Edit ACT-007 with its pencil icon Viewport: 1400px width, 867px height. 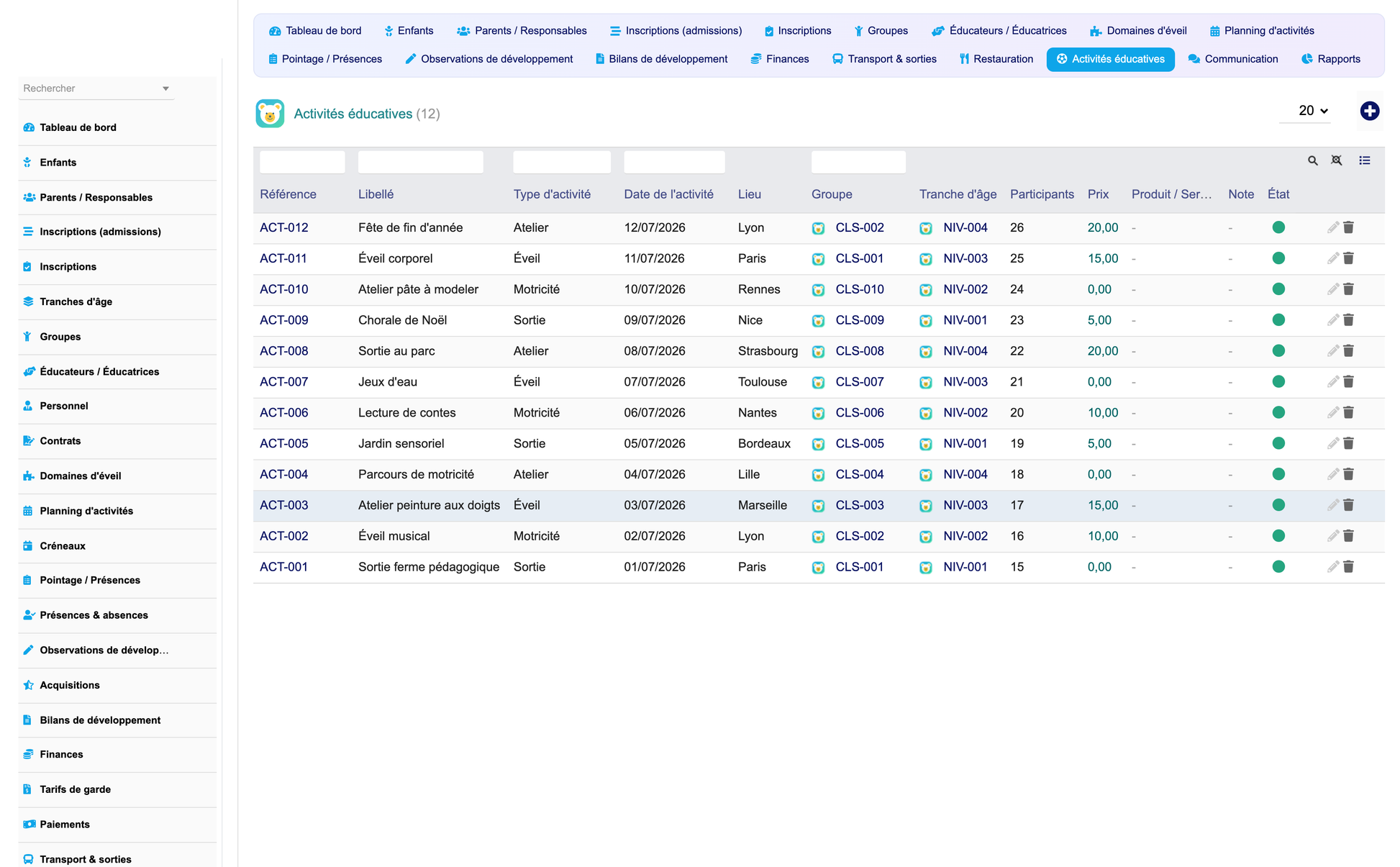coord(1332,382)
